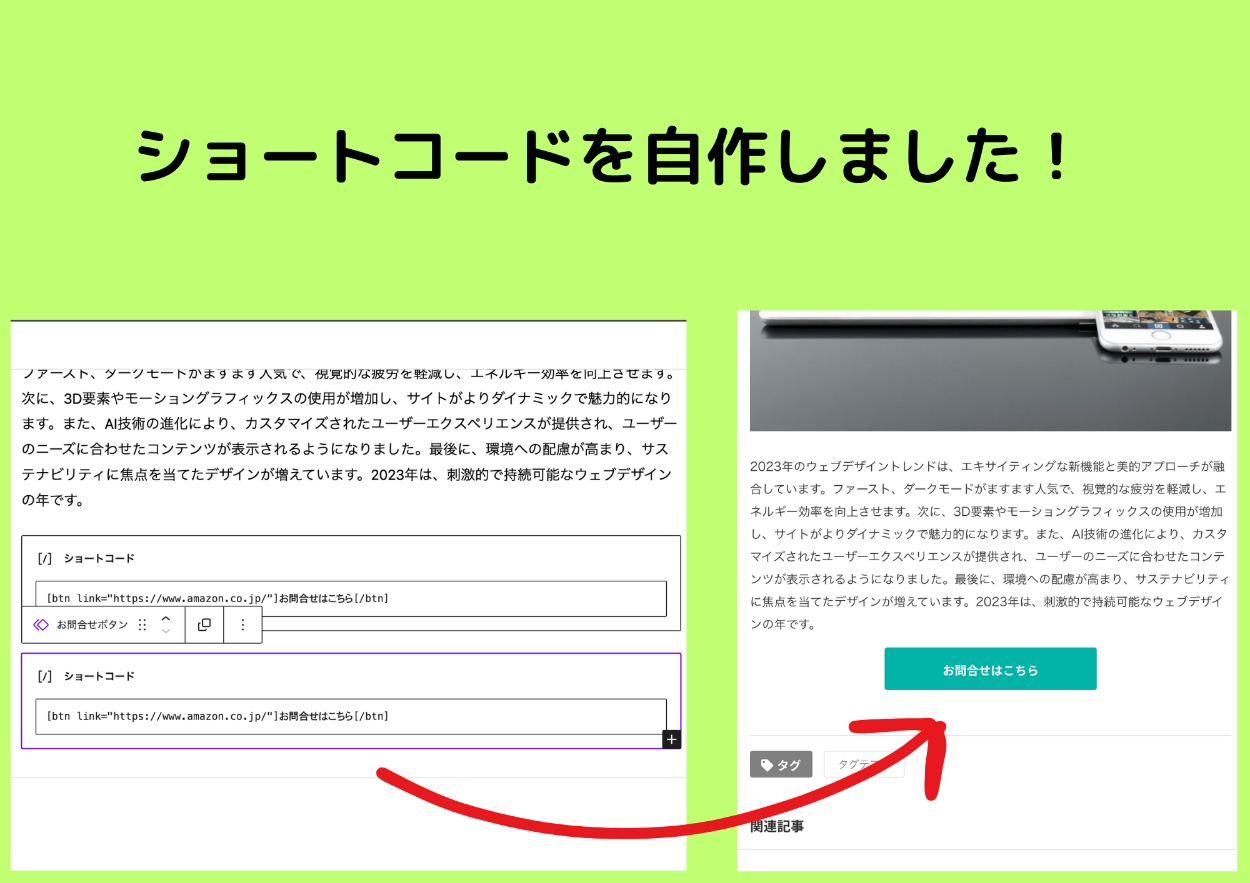Move the block down with the chevron
1250x883 pixels.
point(166,631)
